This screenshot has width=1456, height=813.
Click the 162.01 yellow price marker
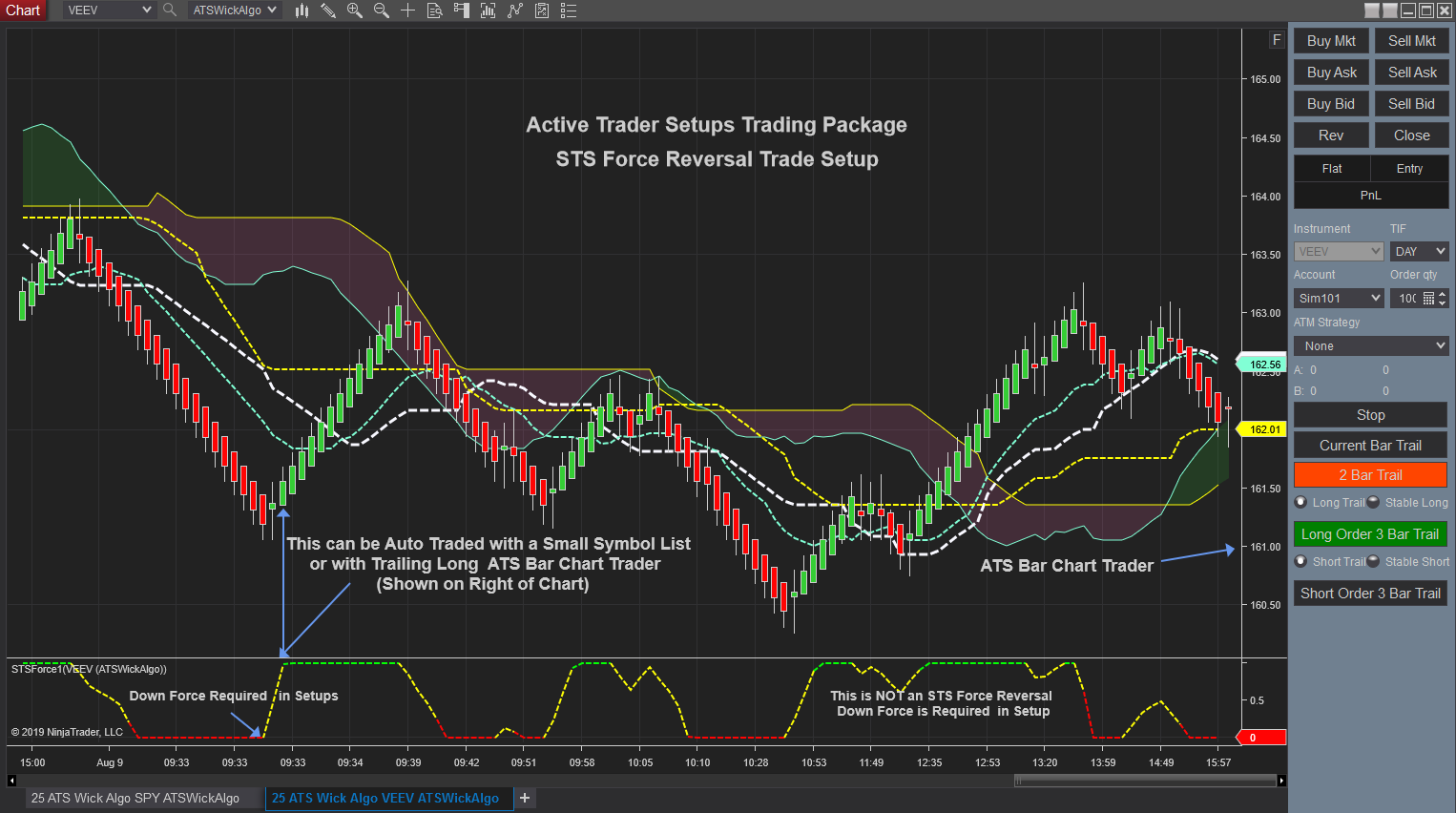(1261, 429)
